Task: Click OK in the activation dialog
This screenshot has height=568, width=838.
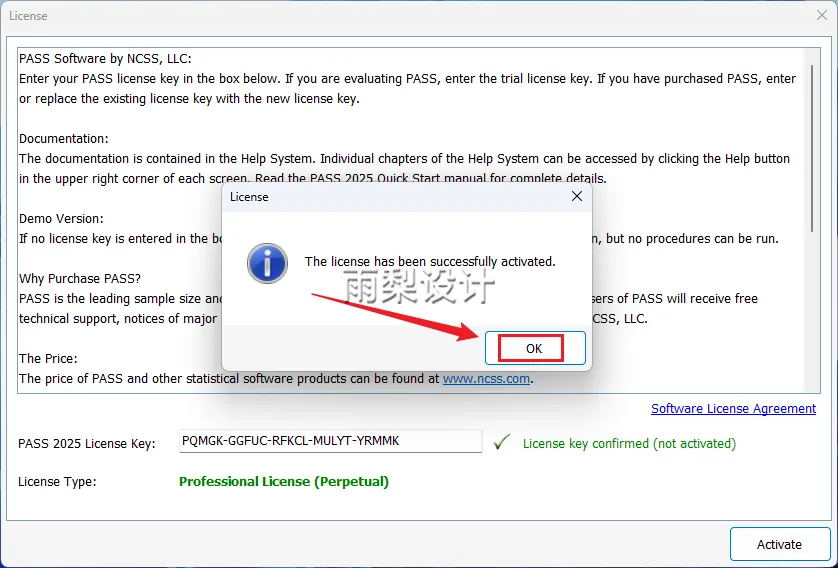Action: pos(535,348)
